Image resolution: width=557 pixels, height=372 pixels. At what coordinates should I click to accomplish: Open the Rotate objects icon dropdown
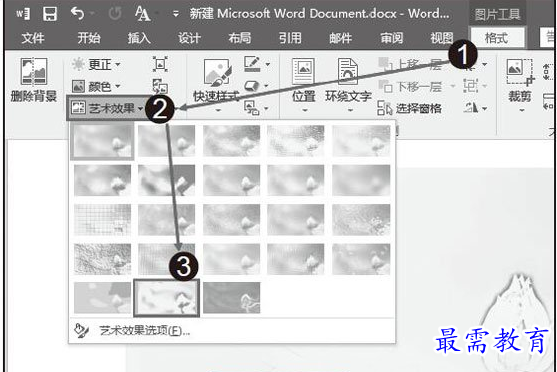[475, 108]
